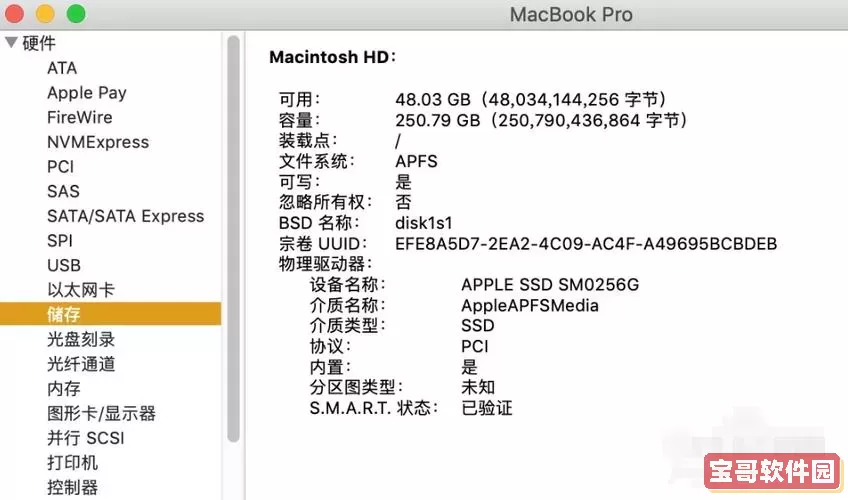Select FireWire in the sidebar
Screen dimensions: 848x500
pos(80,117)
